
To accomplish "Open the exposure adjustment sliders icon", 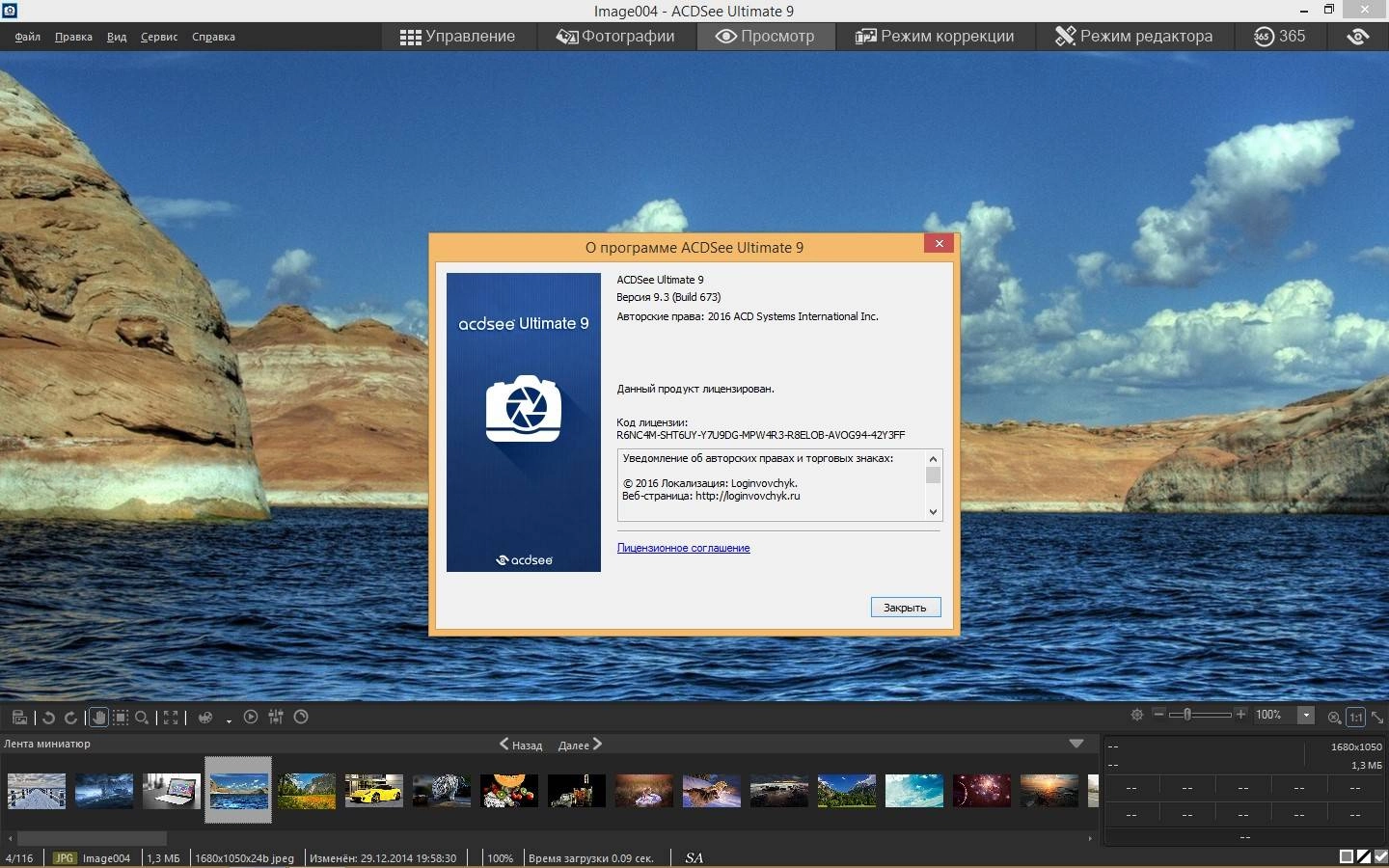I will (x=276, y=717).
